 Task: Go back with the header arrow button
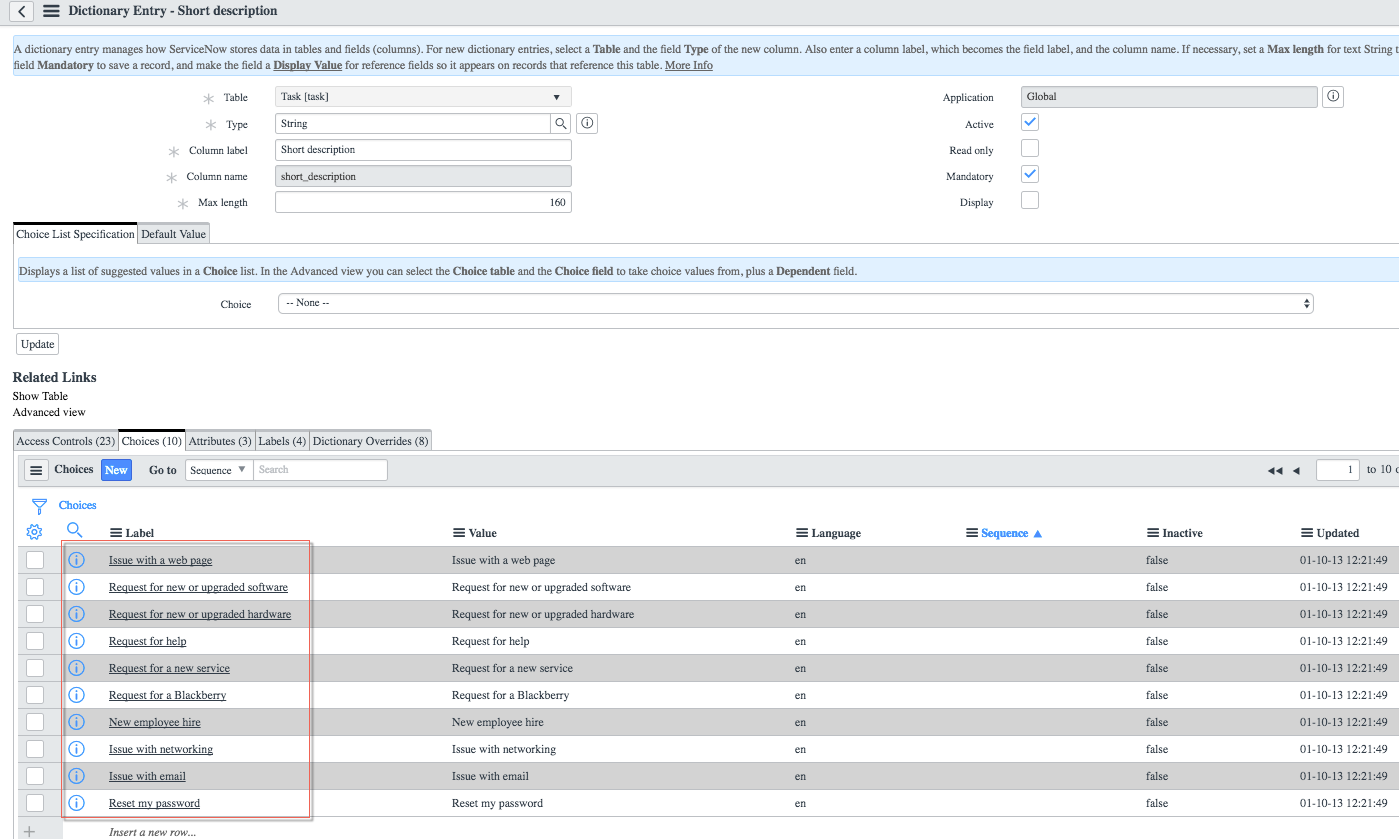point(21,11)
